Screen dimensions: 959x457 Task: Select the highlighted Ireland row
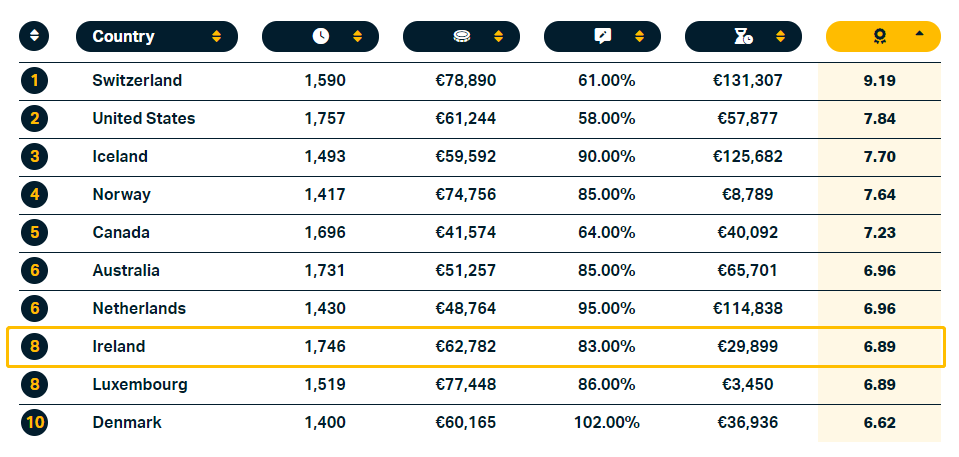pyautogui.click(x=476, y=347)
